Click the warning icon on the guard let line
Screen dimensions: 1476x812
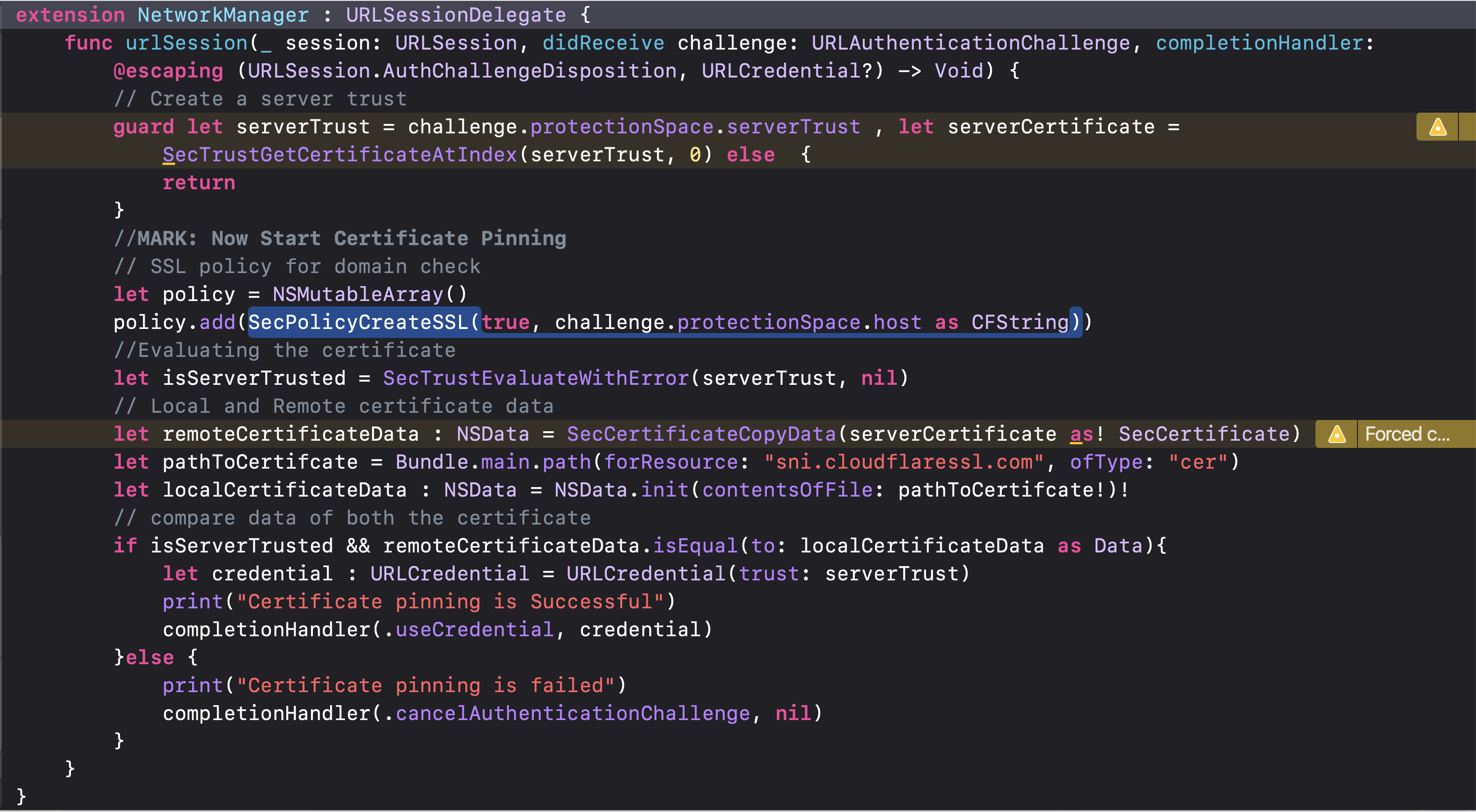pos(1438,127)
